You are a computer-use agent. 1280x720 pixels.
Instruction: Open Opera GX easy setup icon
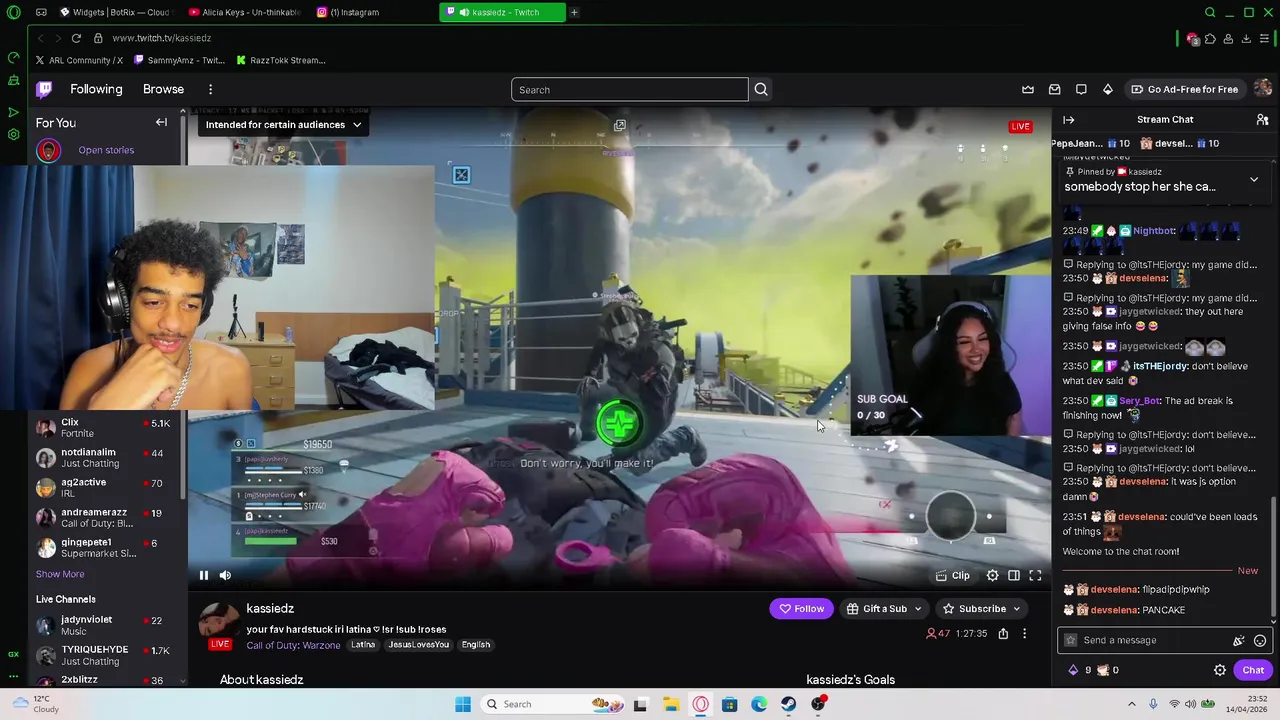[x=1265, y=38]
